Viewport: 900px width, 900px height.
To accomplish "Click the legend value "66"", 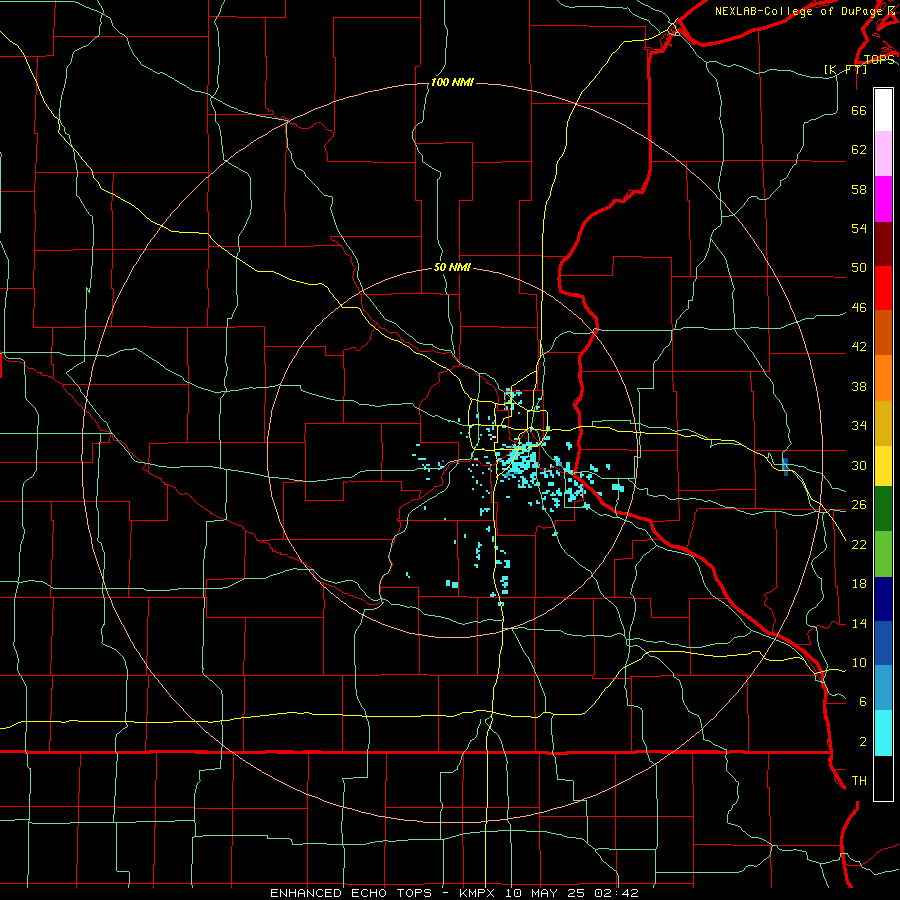I will [859, 110].
